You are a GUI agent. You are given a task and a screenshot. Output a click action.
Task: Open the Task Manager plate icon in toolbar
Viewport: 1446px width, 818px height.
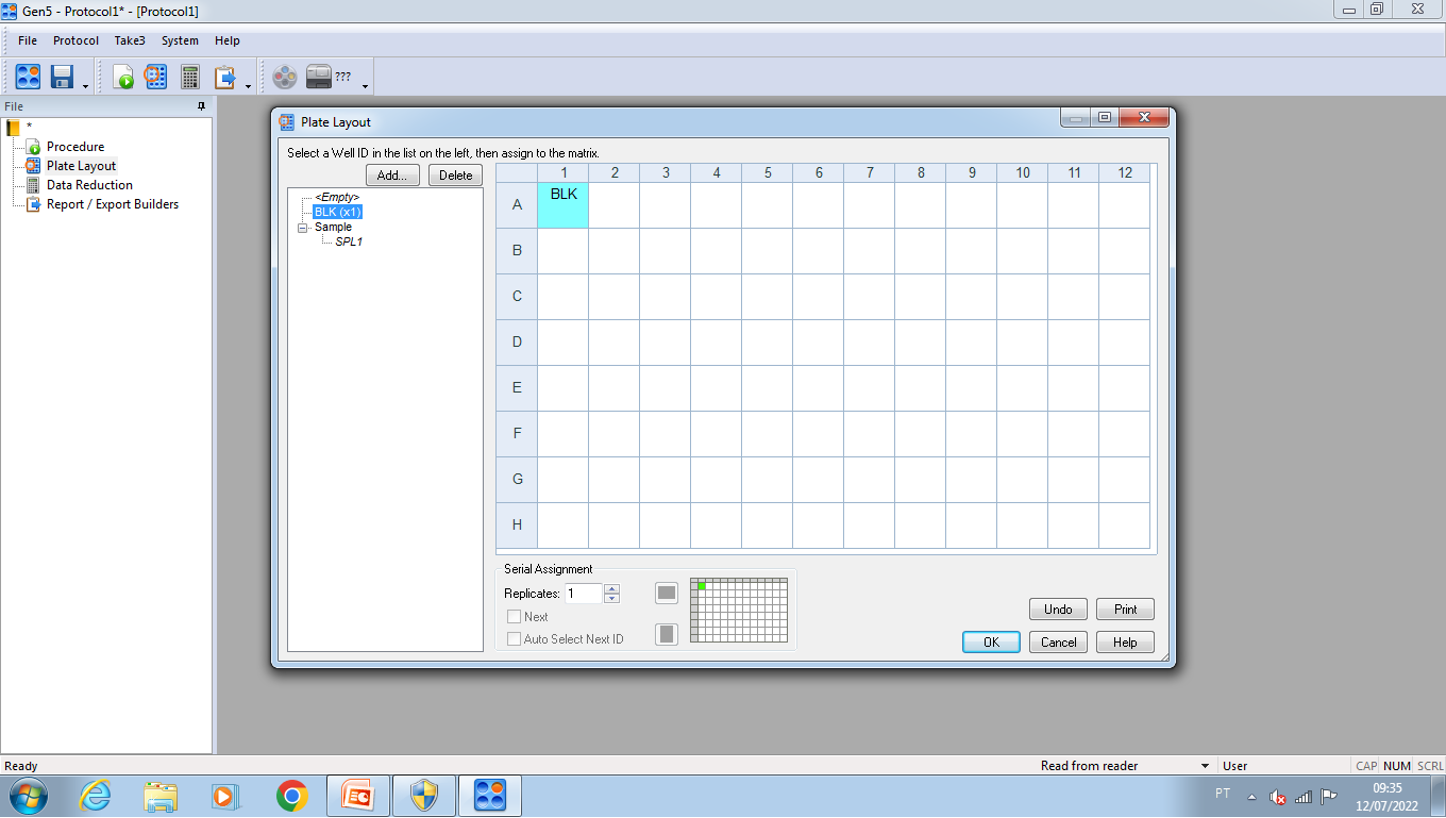point(28,76)
